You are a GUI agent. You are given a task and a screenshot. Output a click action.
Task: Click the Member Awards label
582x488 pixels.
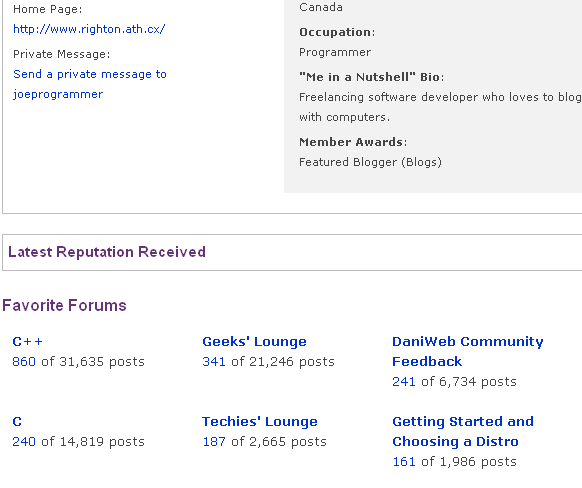pyautogui.click(x=353, y=142)
